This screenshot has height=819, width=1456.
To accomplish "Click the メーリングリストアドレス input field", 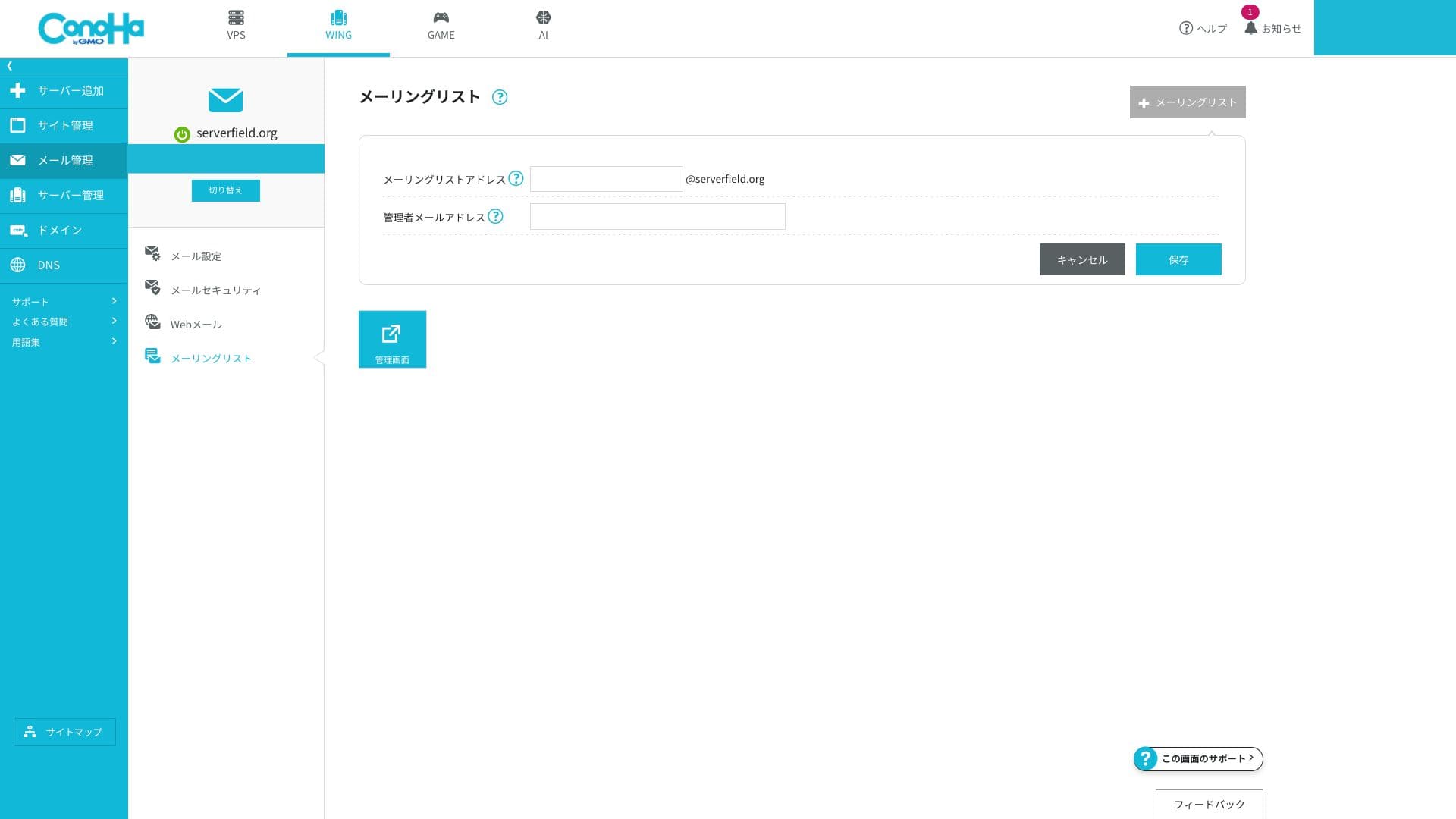I will pyautogui.click(x=606, y=179).
